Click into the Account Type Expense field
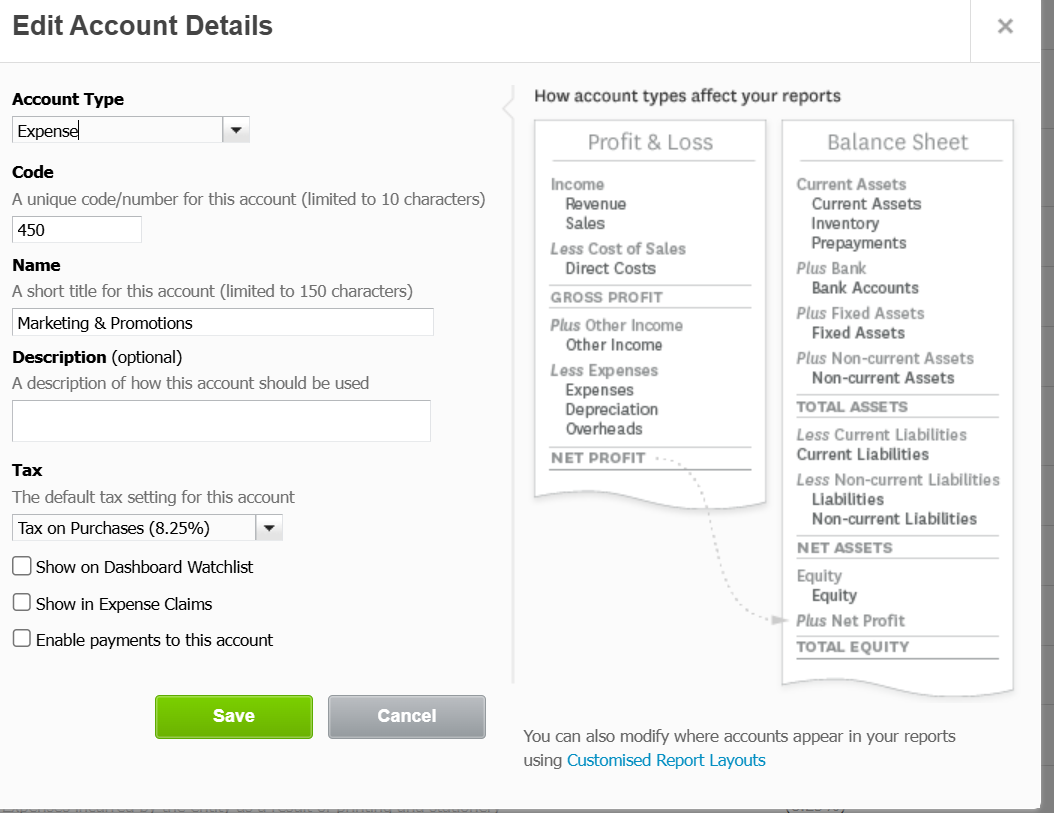Image resolution: width=1054 pixels, height=813 pixels. [x=117, y=130]
